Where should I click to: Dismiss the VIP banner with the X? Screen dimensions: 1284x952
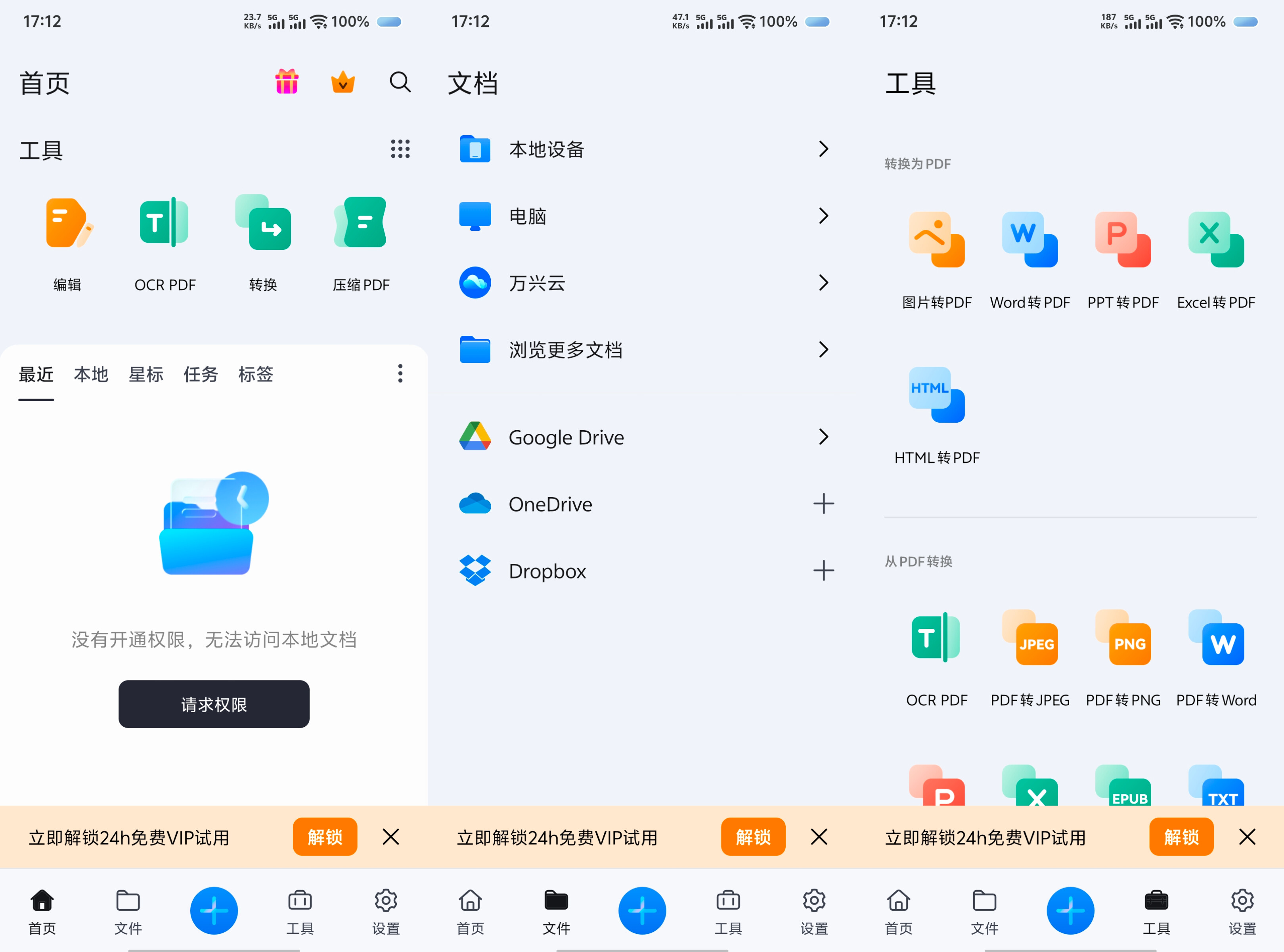coord(391,837)
